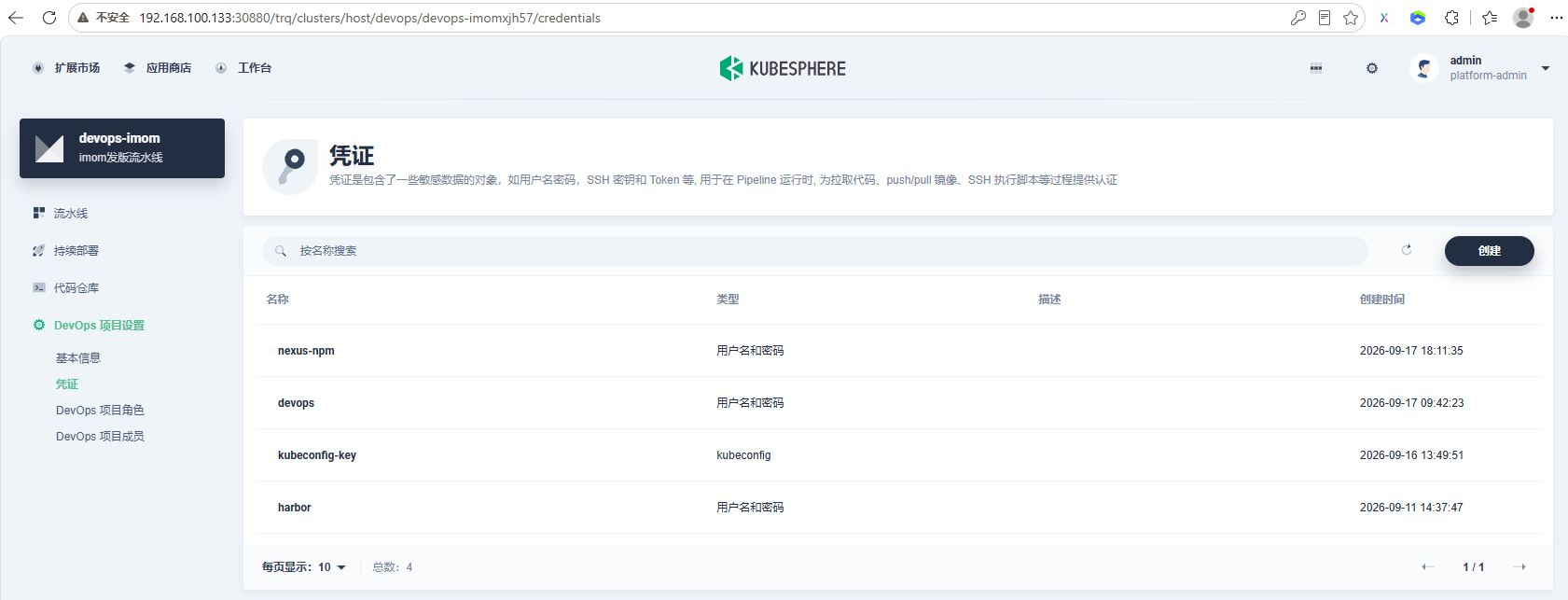
Task: Click the 名称 column header
Action: (278, 300)
